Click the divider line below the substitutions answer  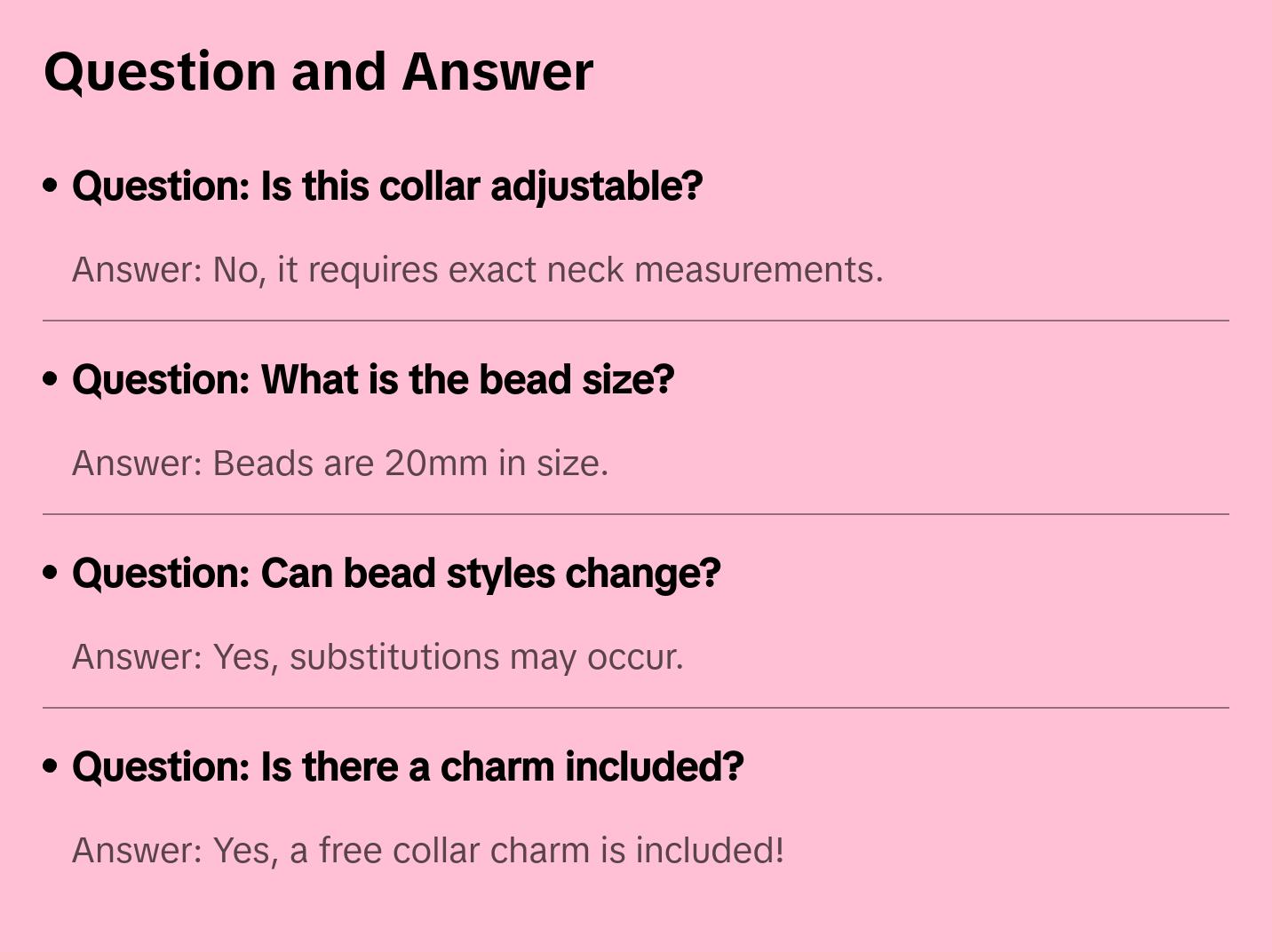coord(636,708)
